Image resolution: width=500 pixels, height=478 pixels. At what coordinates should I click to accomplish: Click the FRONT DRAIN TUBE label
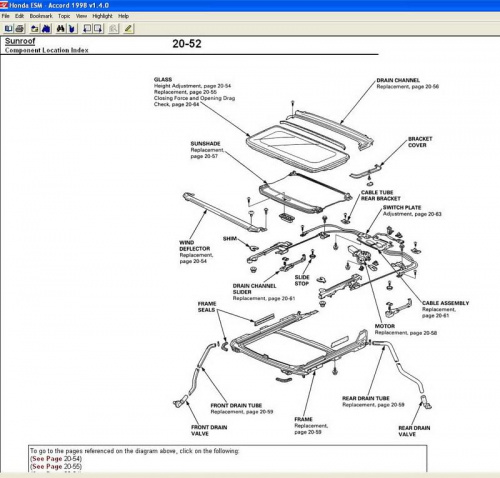pos(236,406)
